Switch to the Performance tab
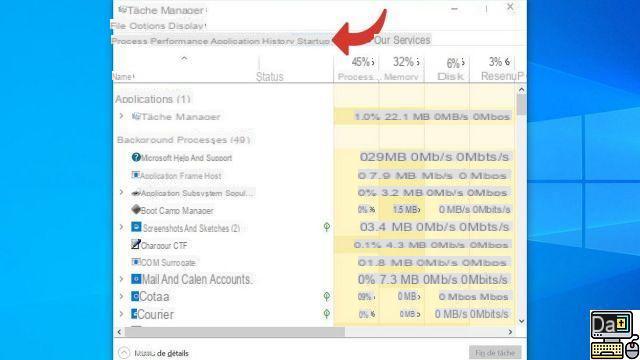This screenshot has height=360, width=640. point(179,41)
